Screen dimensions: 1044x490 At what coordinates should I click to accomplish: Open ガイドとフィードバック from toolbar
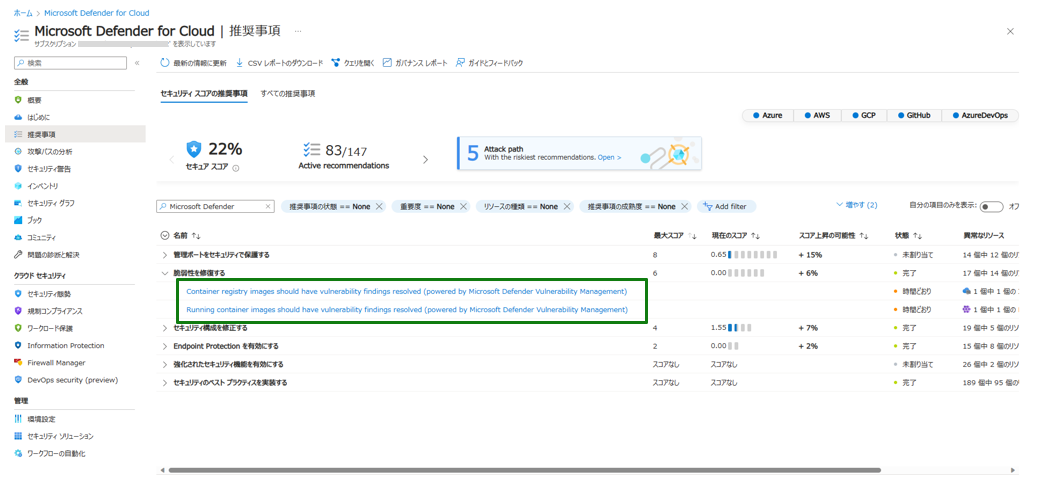(489, 63)
